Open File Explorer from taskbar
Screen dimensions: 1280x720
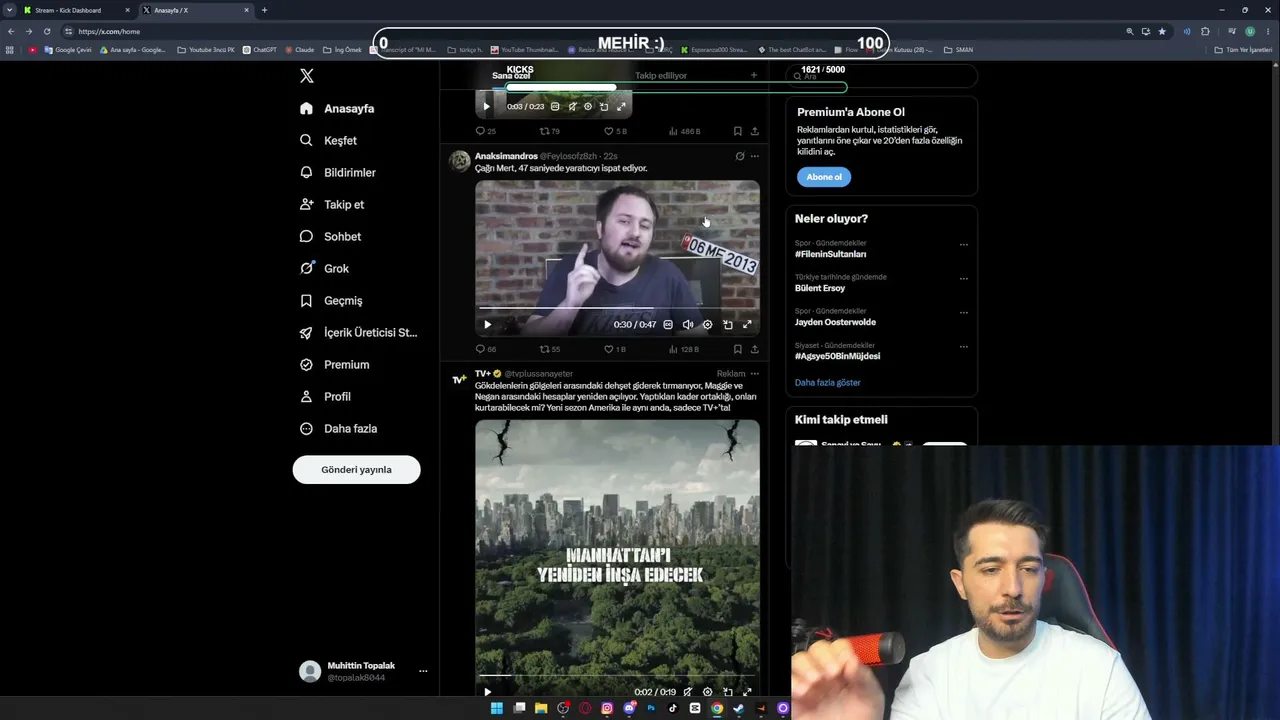coord(541,708)
